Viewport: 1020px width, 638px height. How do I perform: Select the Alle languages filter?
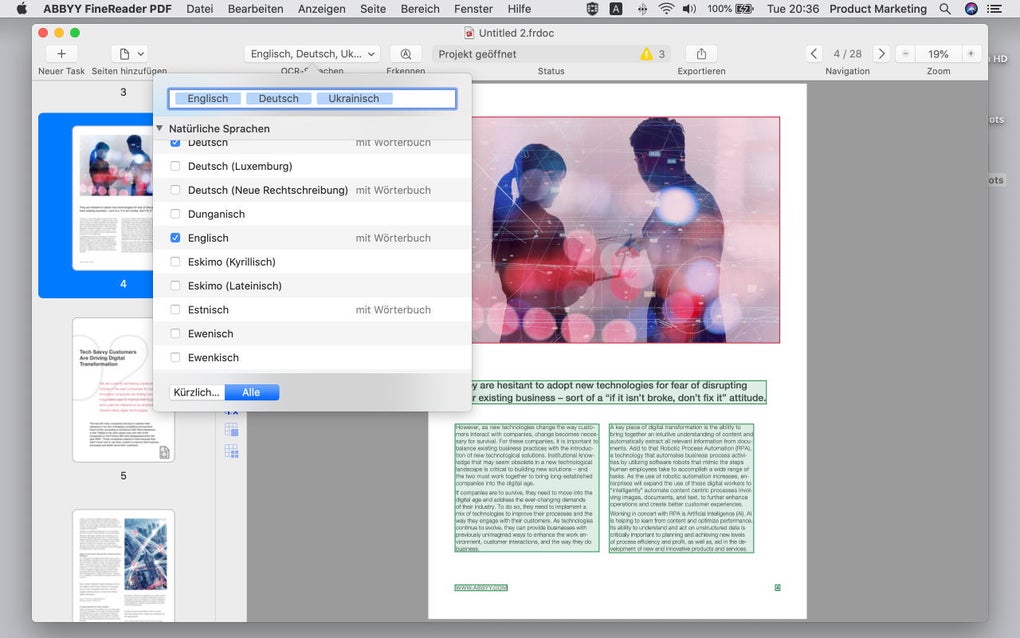coord(251,392)
